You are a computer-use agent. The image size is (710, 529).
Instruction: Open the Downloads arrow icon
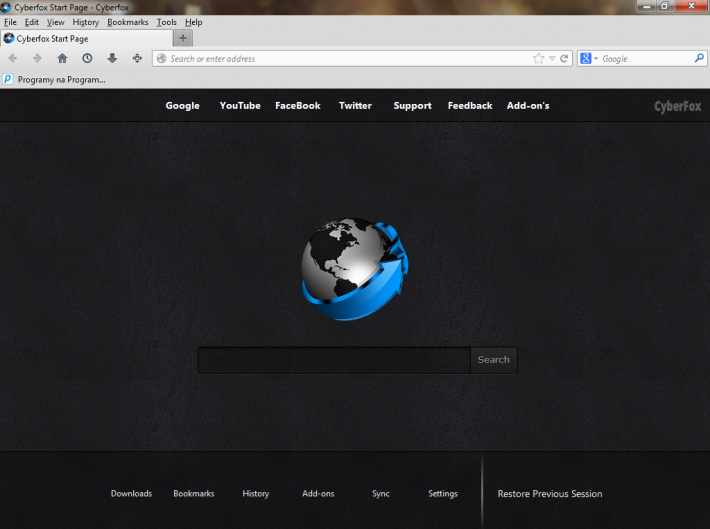pos(112,58)
